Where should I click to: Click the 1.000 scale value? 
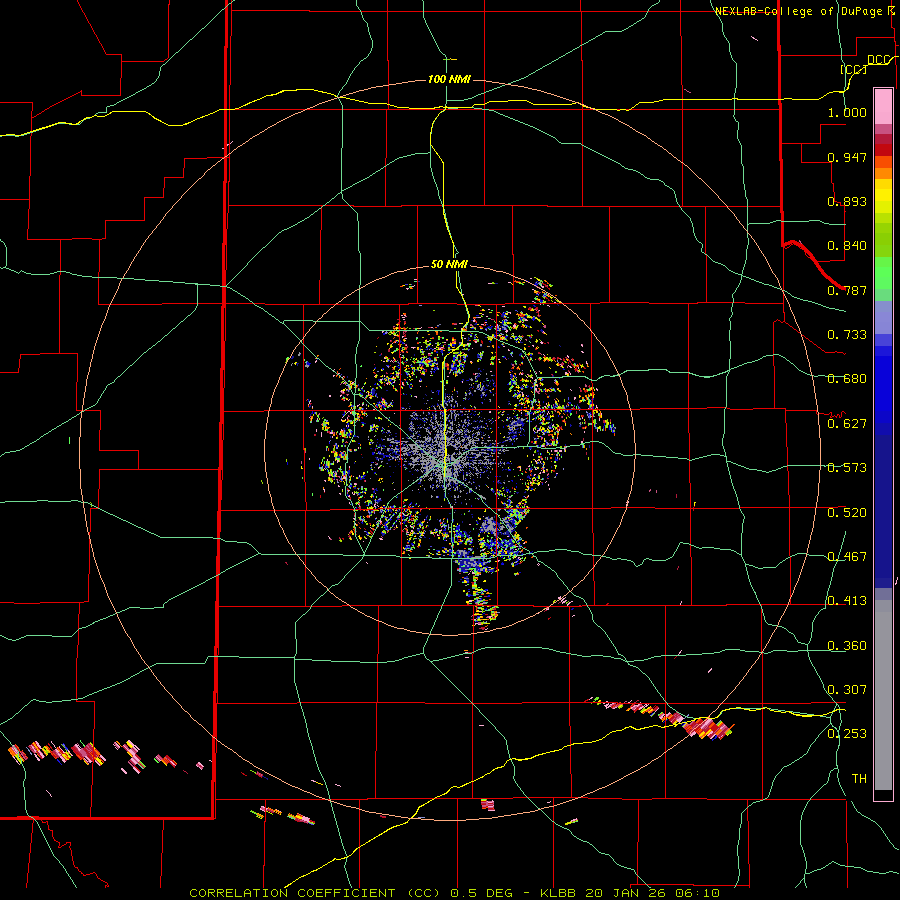[x=847, y=112]
